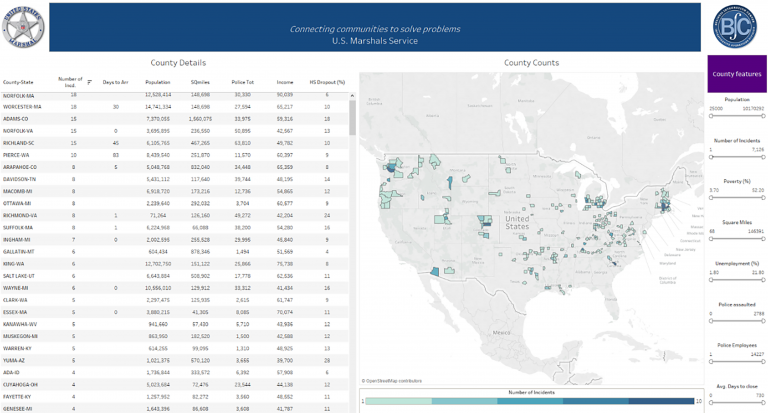Image resolution: width=768 pixels, height=413 pixels.
Task: Select the PIERCE-WA county row
Action: click(x=175, y=155)
